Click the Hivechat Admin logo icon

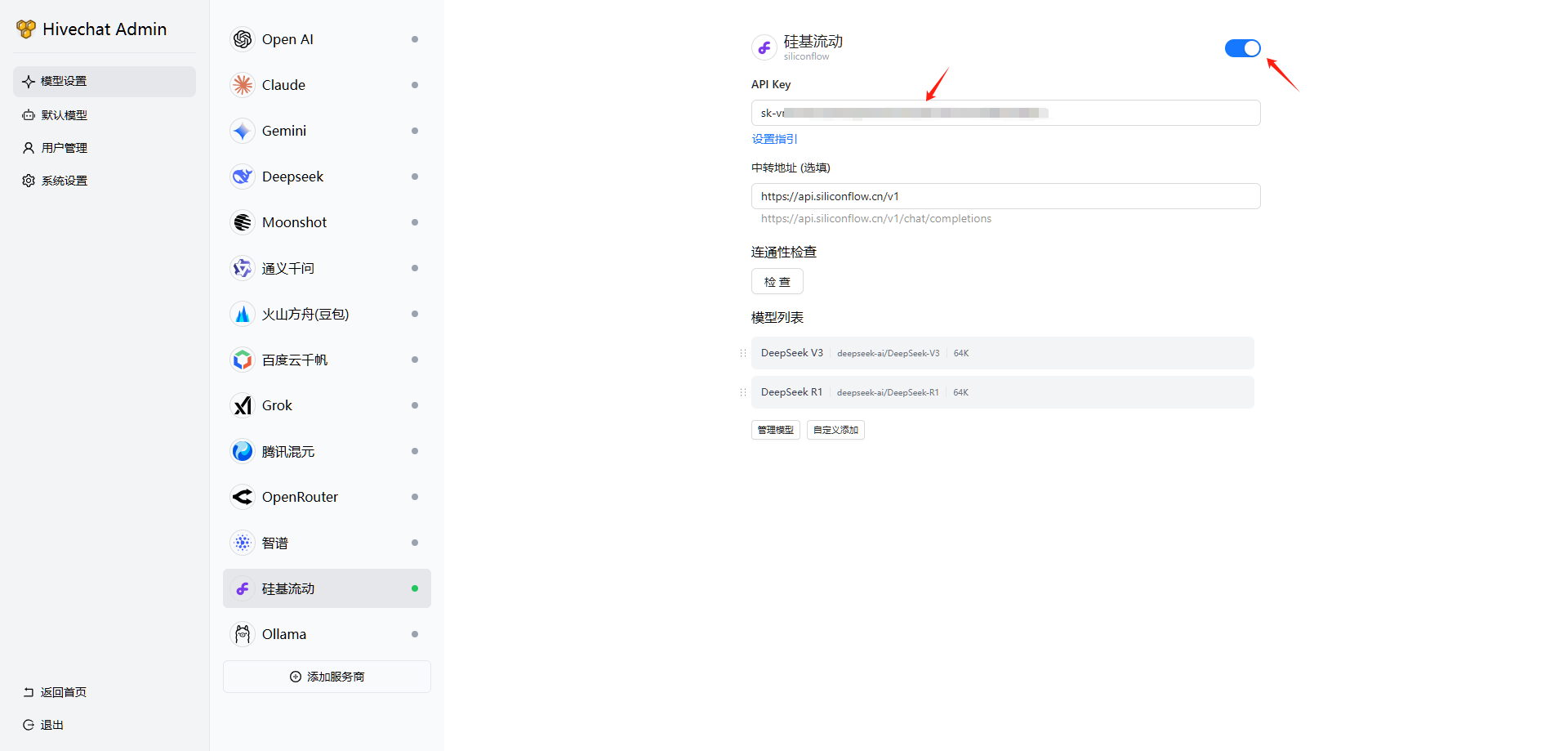pos(26,29)
